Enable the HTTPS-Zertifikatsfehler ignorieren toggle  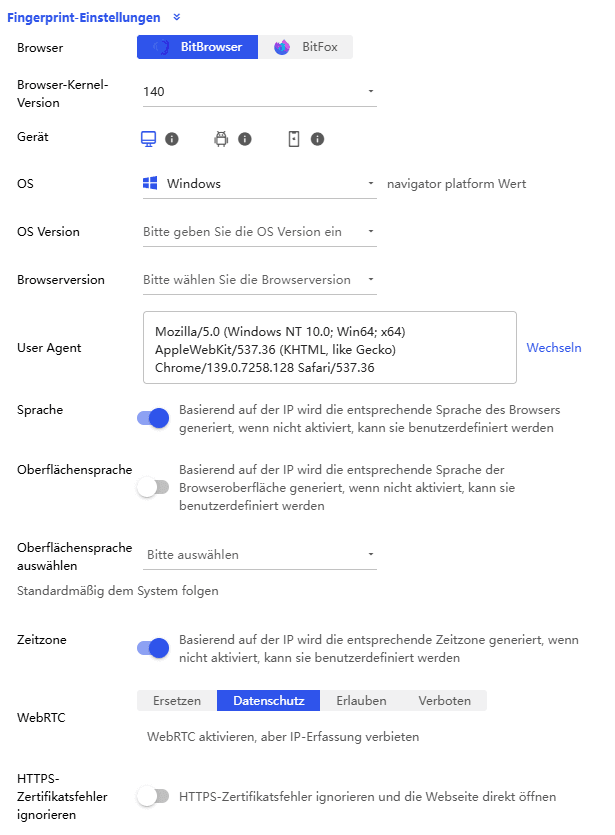[152, 796]
